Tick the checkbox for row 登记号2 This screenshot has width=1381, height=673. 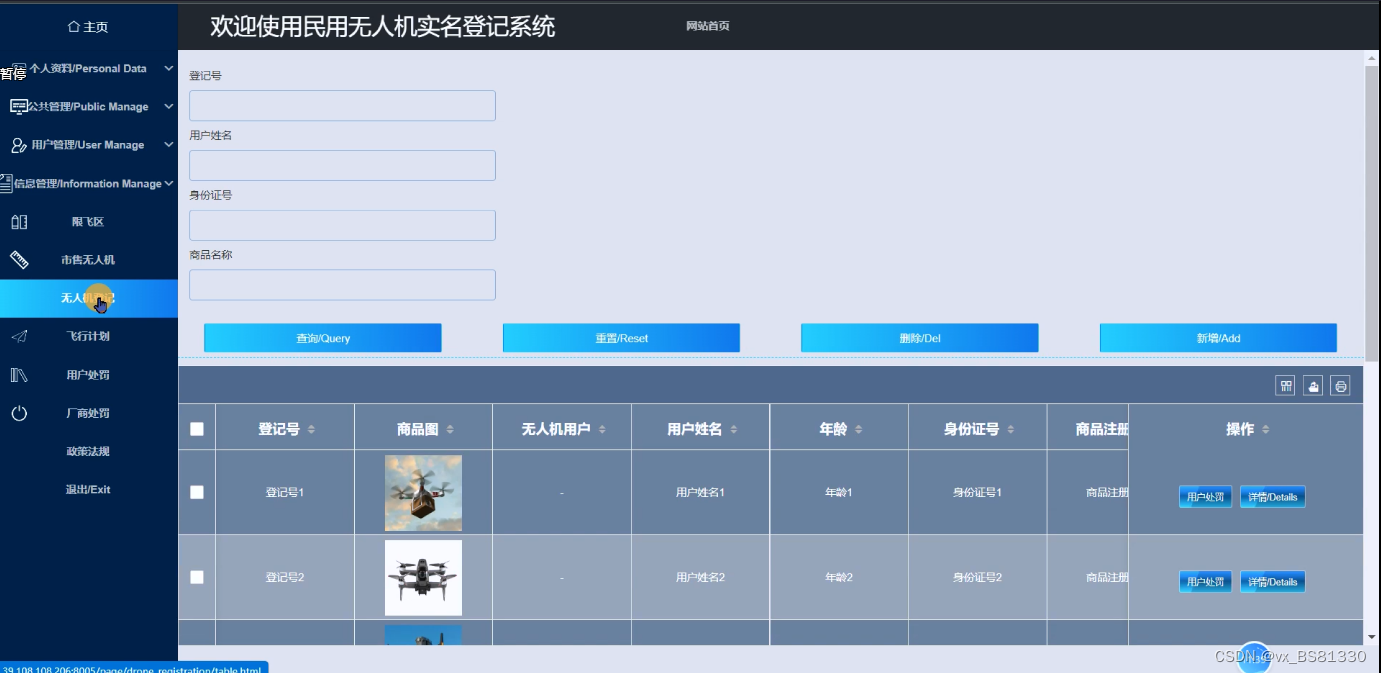(197, 577)
